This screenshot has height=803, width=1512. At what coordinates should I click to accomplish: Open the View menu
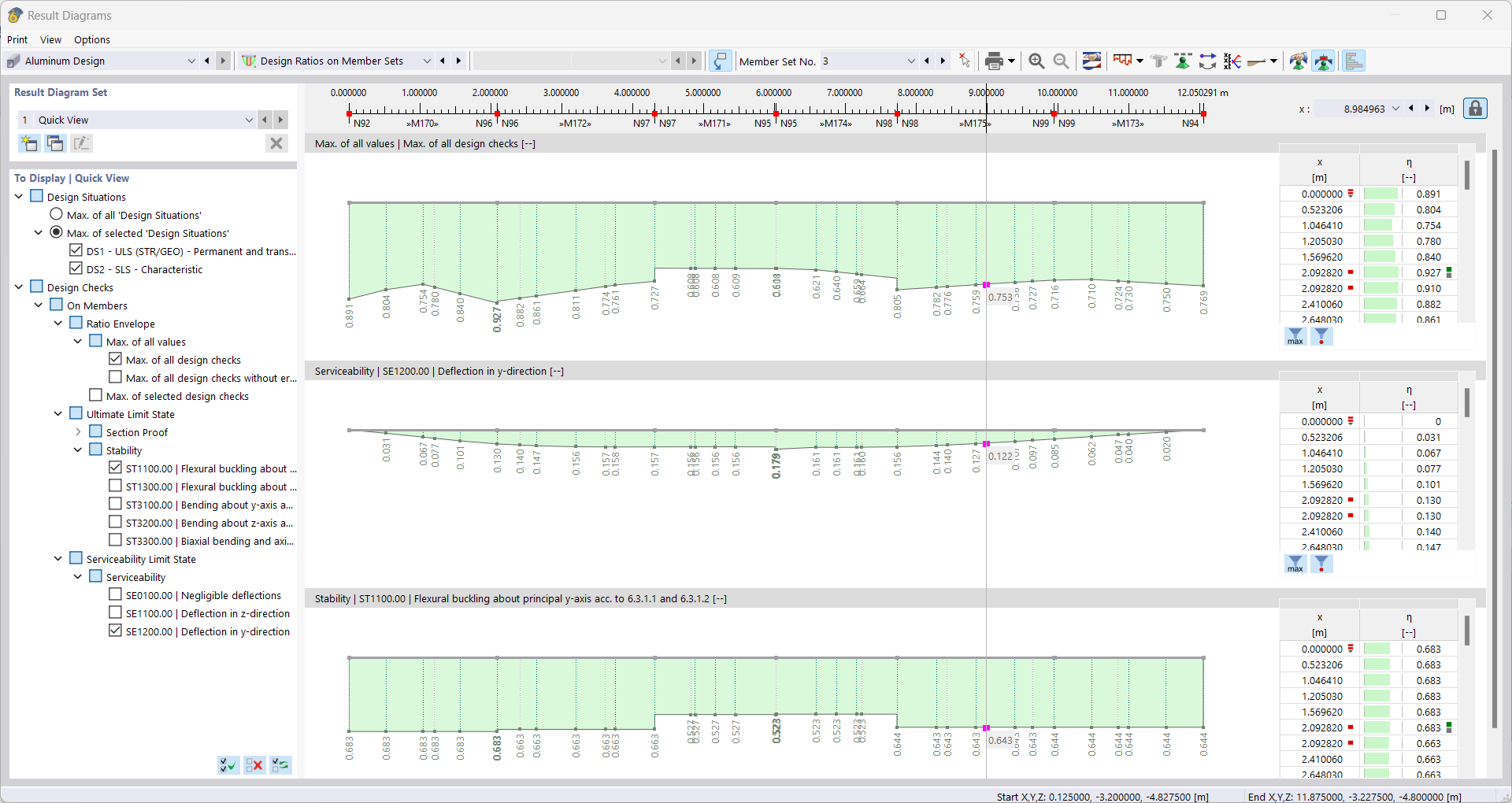(x=50, y=39)
